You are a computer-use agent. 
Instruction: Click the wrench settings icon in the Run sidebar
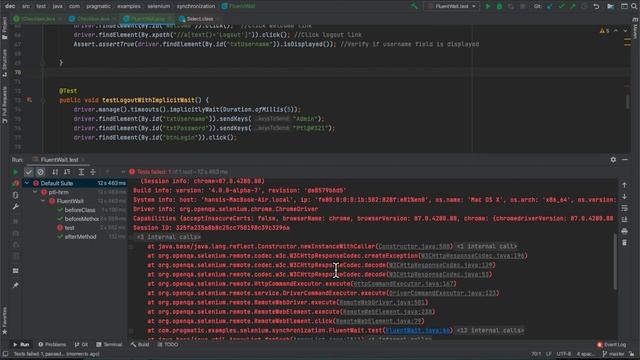click(16, 207)
